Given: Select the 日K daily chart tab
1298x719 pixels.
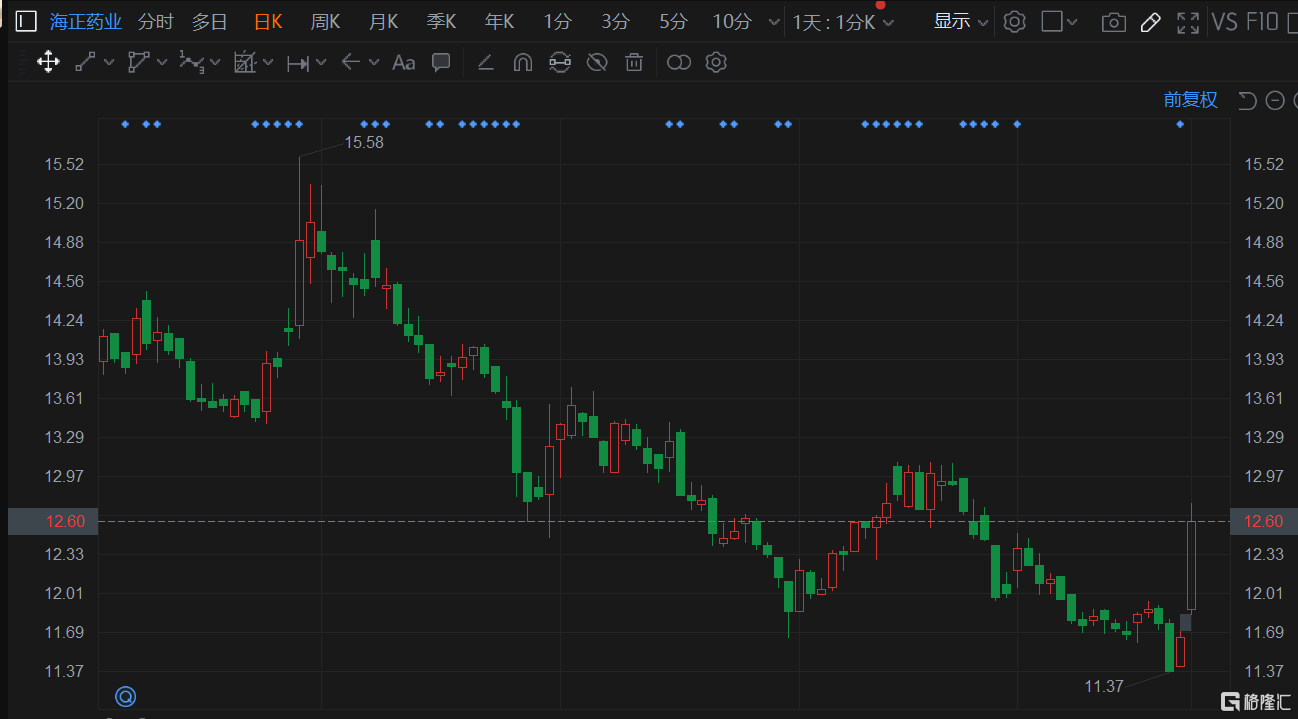Looking at the screenshot, I should point(268,22).
